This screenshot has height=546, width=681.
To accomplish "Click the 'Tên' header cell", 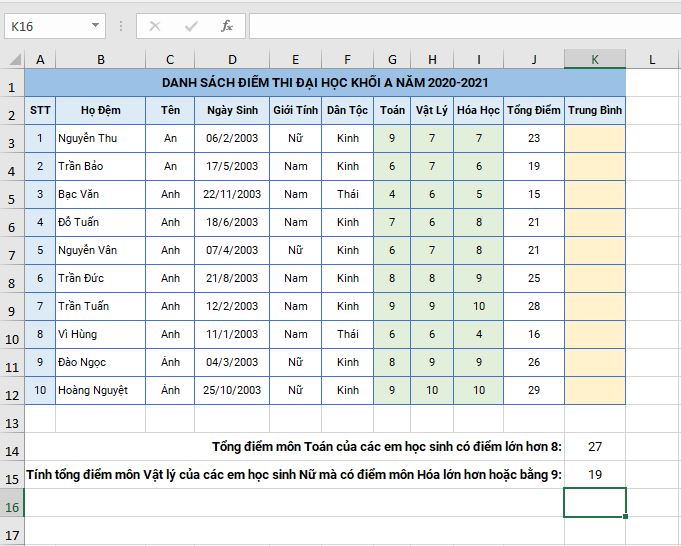I will (x=170, y=110).
